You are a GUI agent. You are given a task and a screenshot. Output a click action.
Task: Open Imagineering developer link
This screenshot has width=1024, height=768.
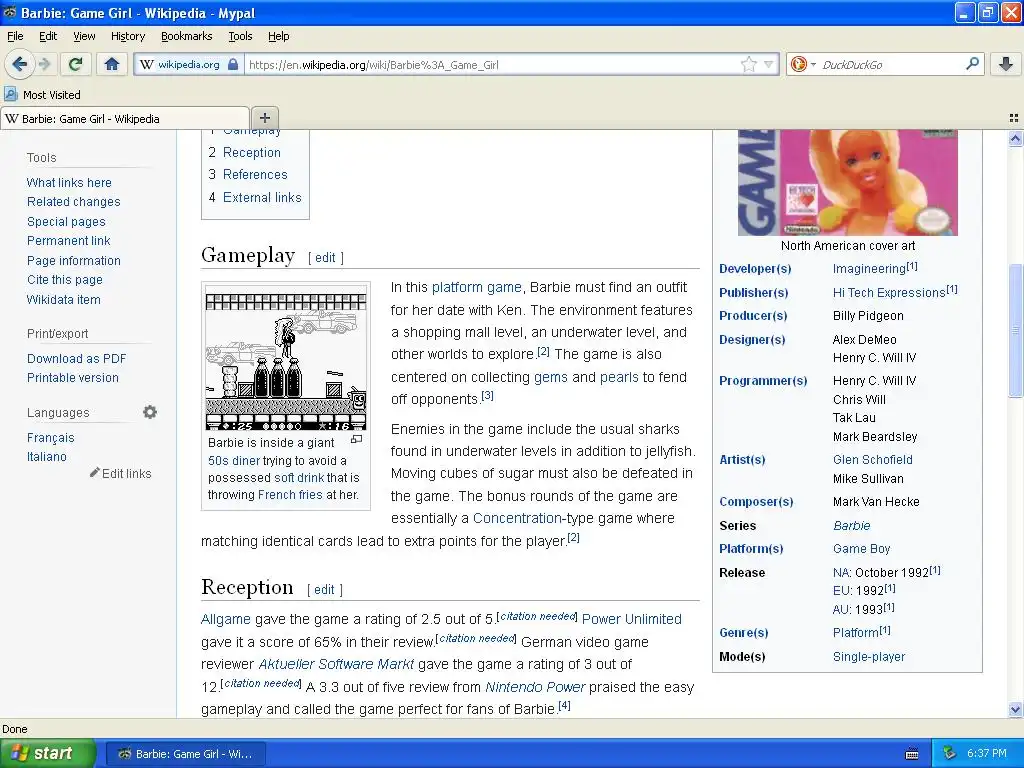(x=869, y=269)
